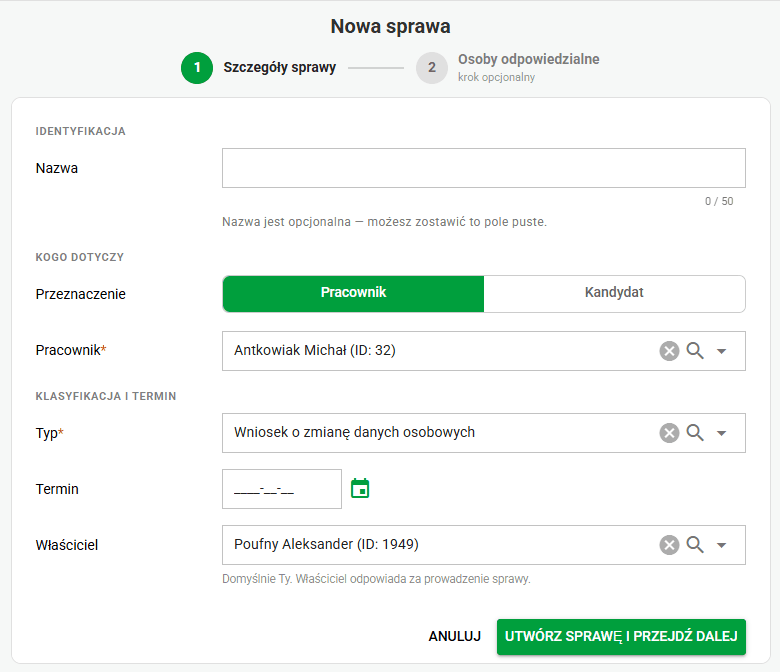Click the ANULUJ button
This screenshot has width=780, height=672.
(x=455, y=636)
